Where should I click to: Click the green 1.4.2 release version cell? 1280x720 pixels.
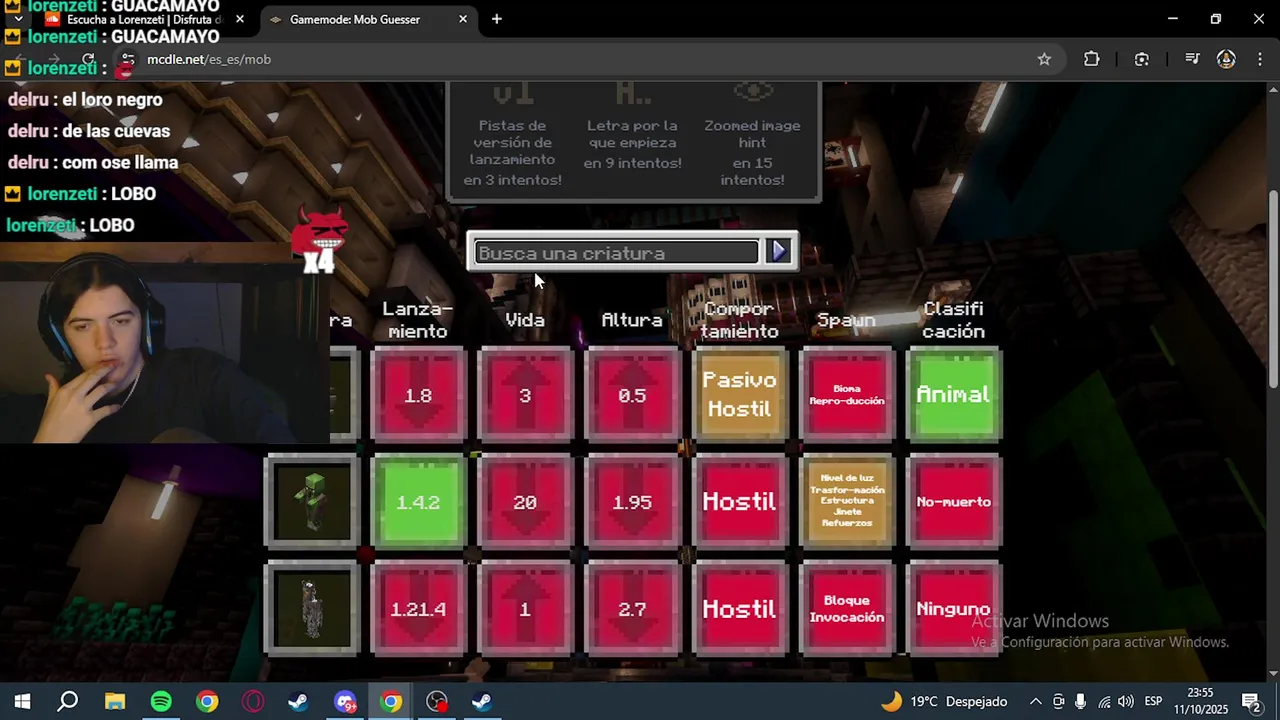tap(418, 502)
